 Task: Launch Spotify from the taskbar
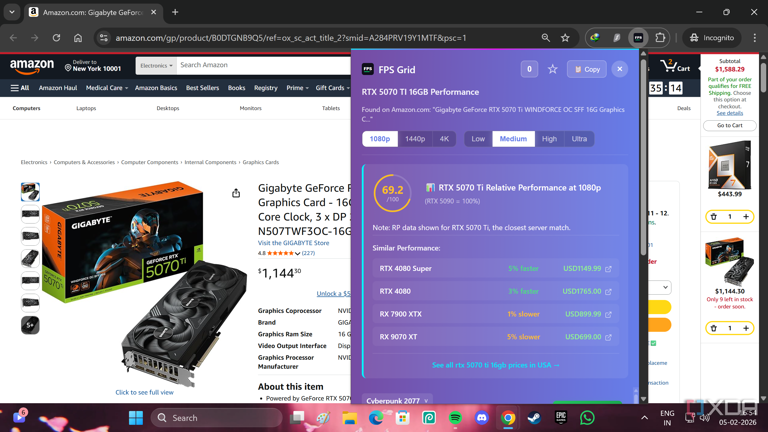455,418
